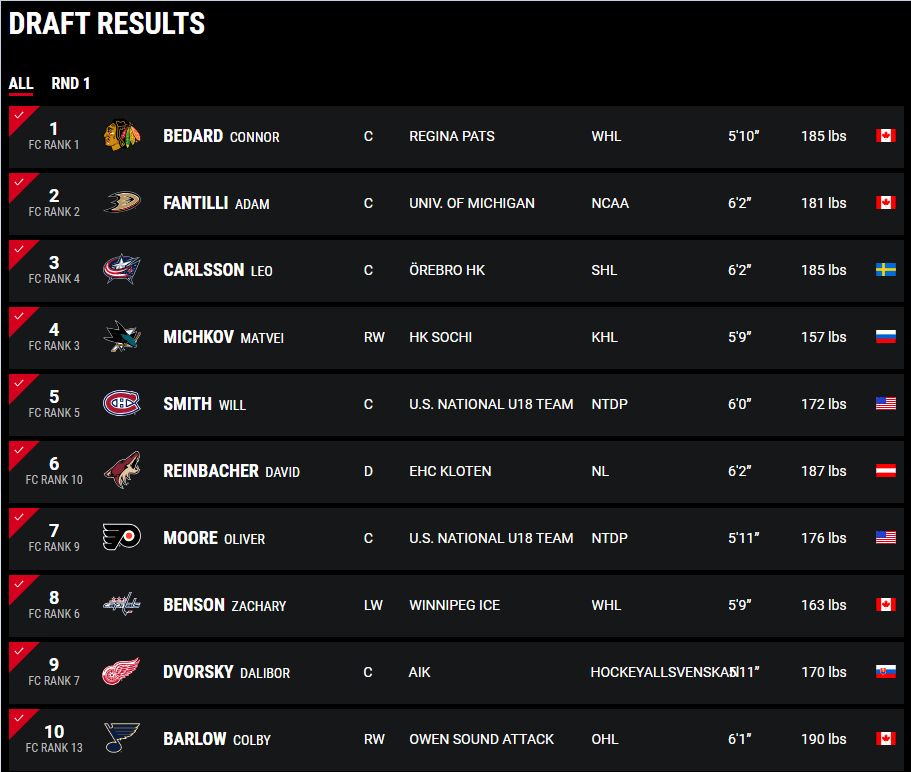Viewport: 911px width, 772px height.
Task: Click the Detroit Red Wings logo
Action: [122, 672]
